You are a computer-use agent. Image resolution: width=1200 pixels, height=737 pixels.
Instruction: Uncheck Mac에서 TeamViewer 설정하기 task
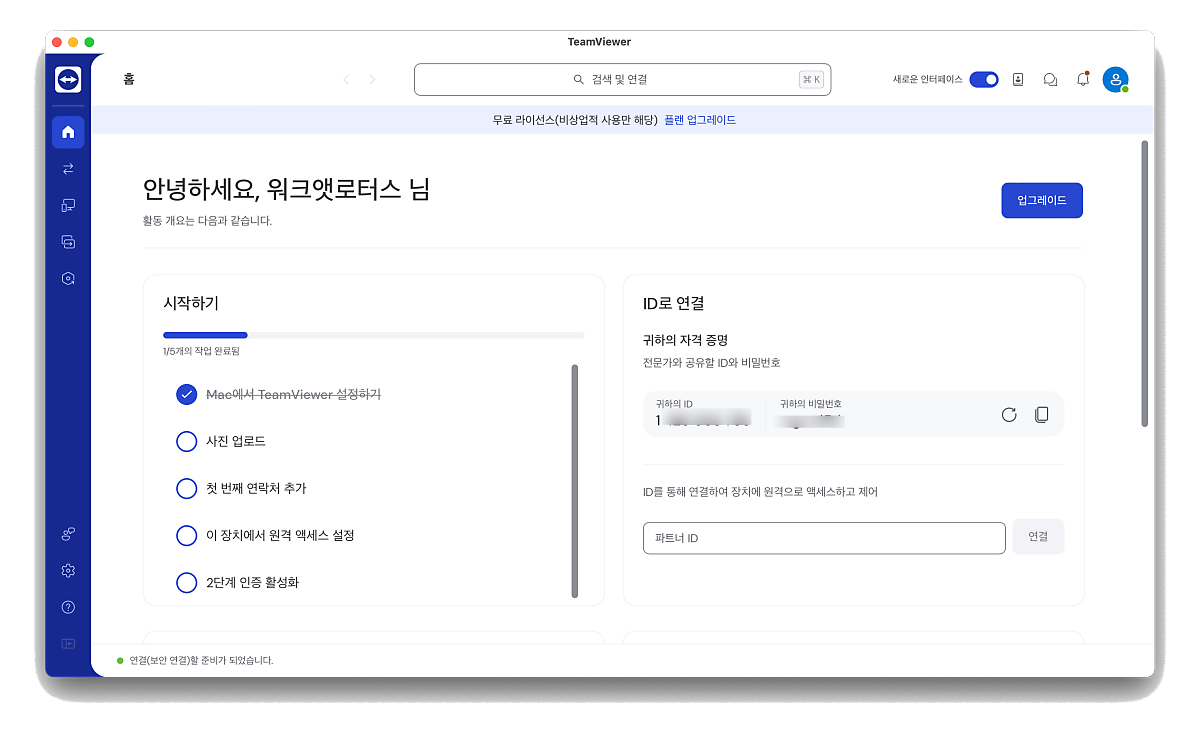186,394
